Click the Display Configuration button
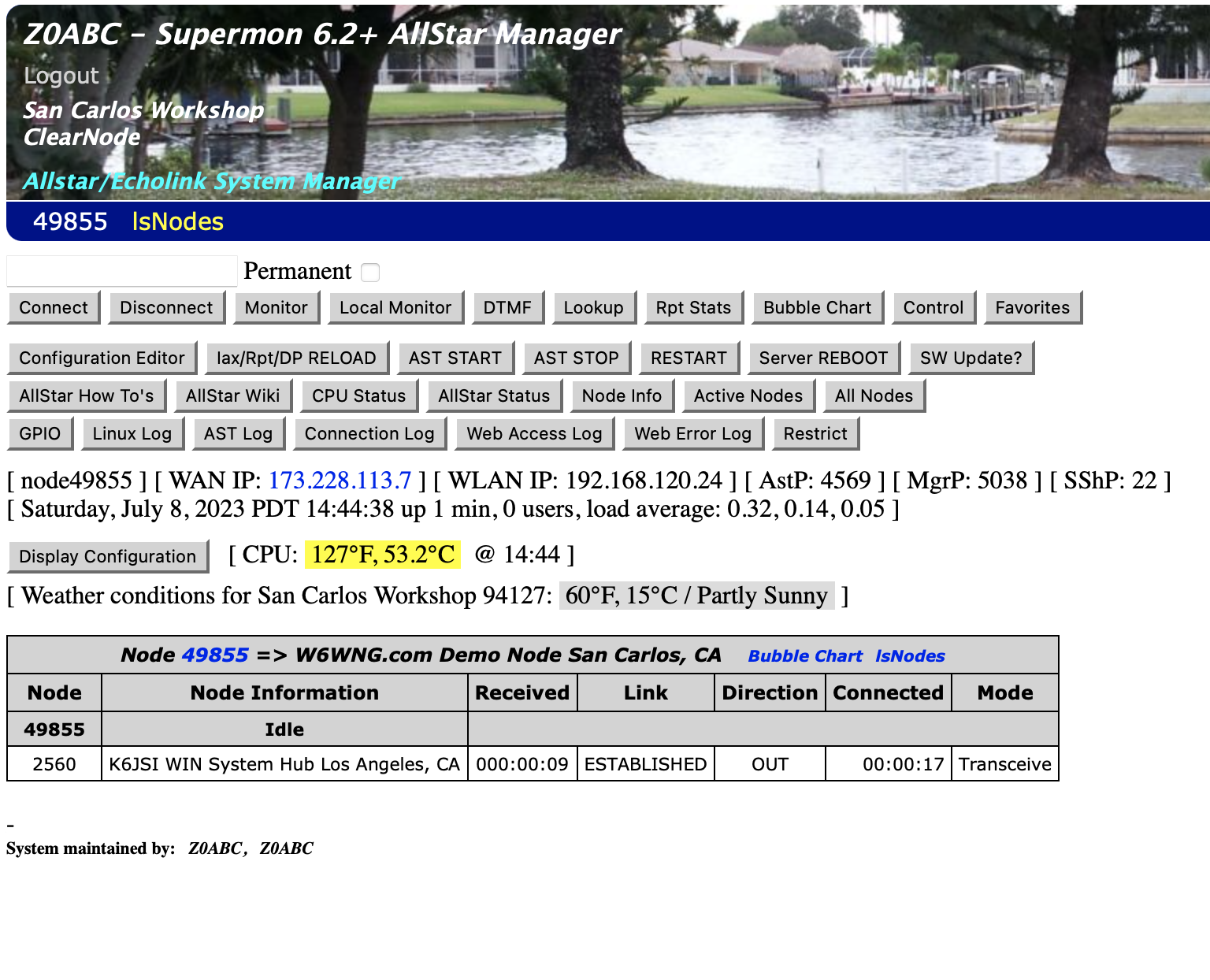 tap(108, 557)
